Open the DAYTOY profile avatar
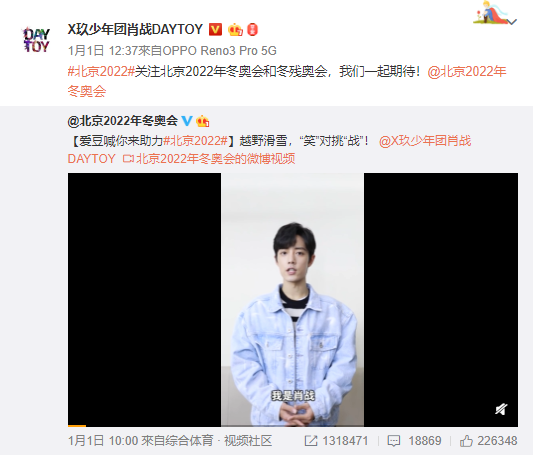This screenshot has height=455, width=533. tap(36, 40)
